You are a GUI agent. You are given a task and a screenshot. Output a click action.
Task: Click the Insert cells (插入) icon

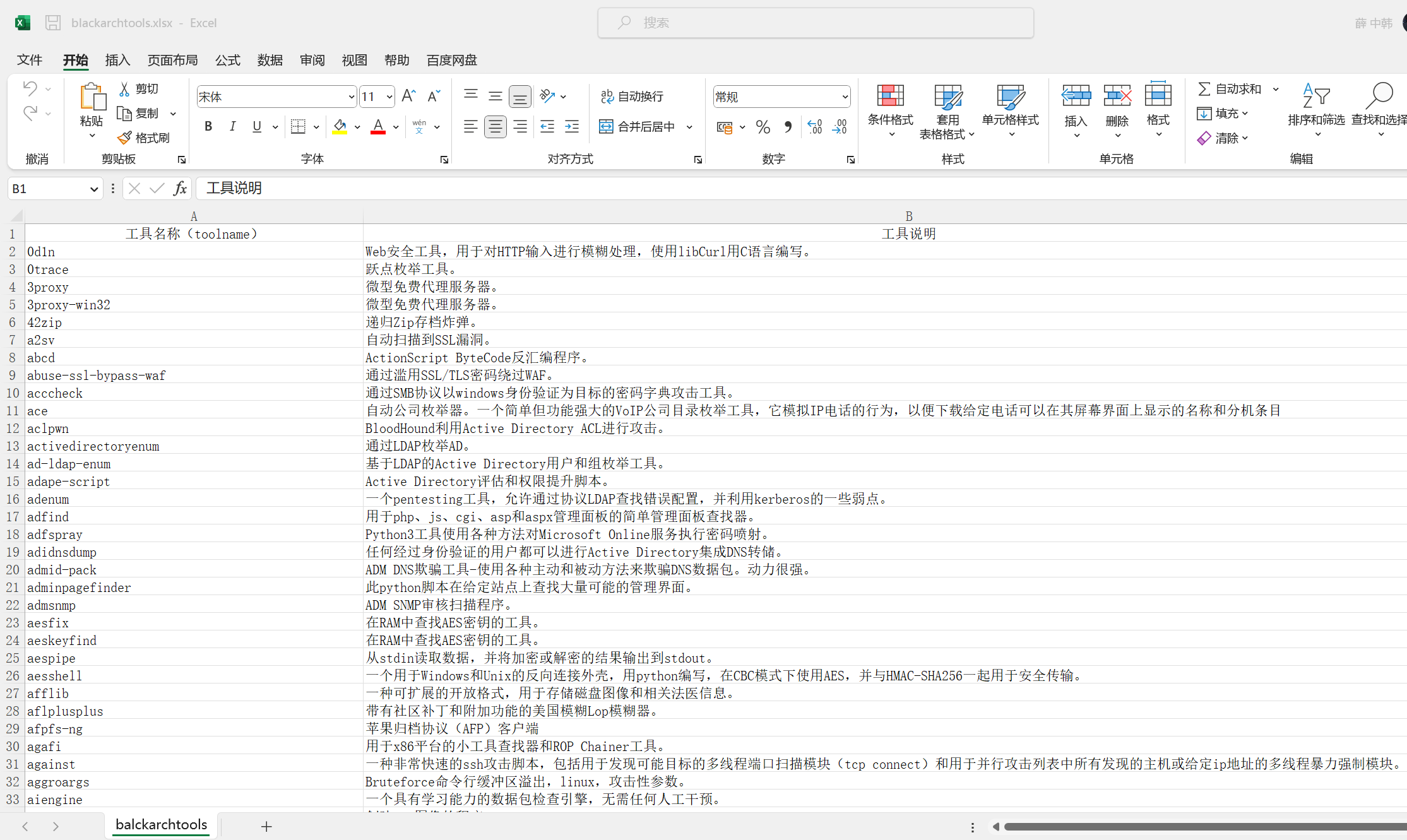pyautogui.click(x=1076, y=96)
